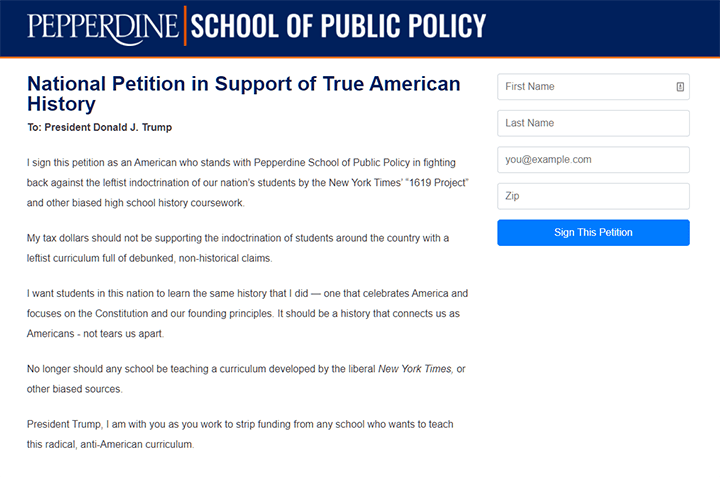Click the paragraph starting "I want students"

(248, 314)
